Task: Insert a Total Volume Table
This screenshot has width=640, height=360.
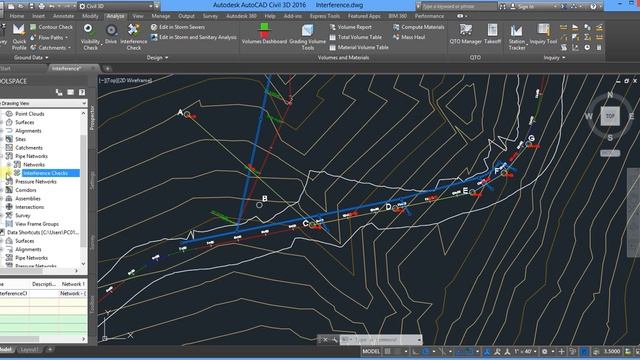Action: [x=356, y=37]
